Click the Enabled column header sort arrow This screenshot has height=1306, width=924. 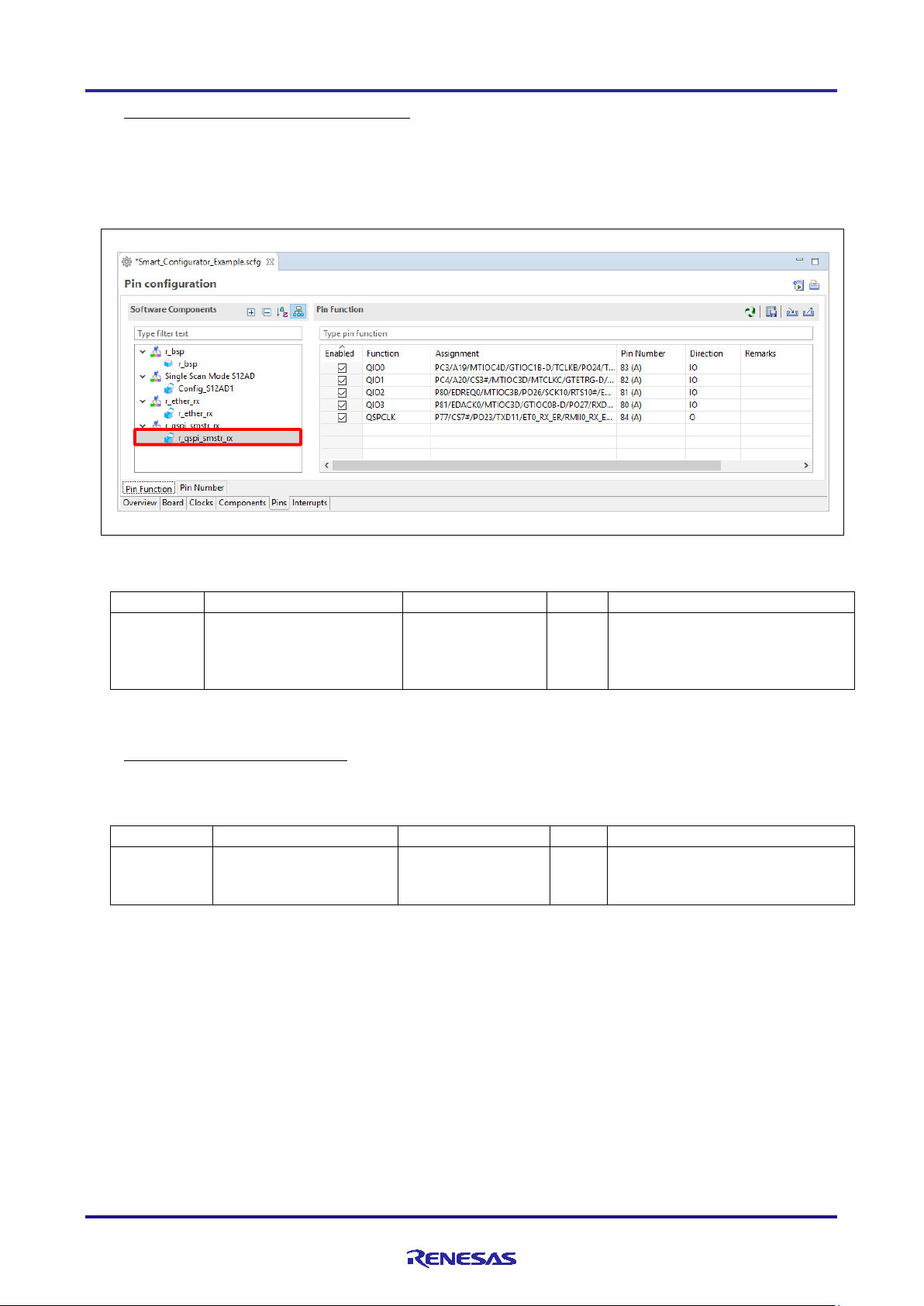(341, 346)
